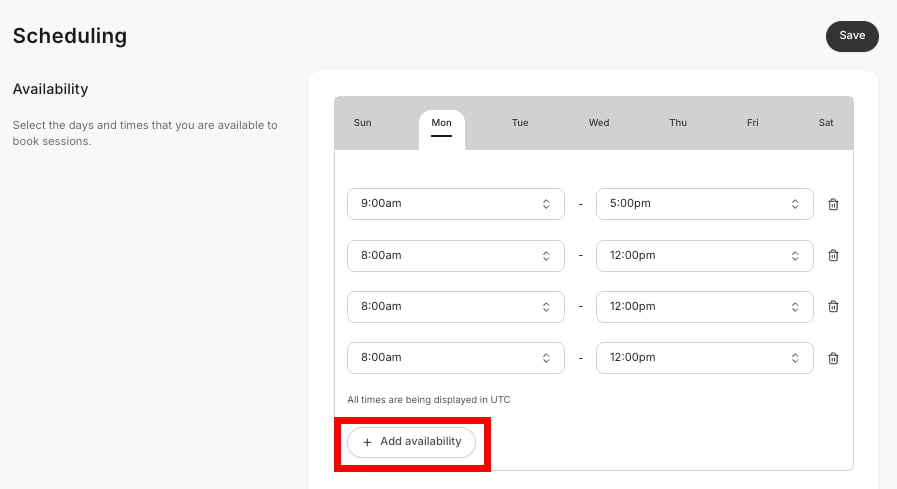Delete the third availability row via trash icon
The height and width of the screenshot is (489, 897).
click(833, 307)
